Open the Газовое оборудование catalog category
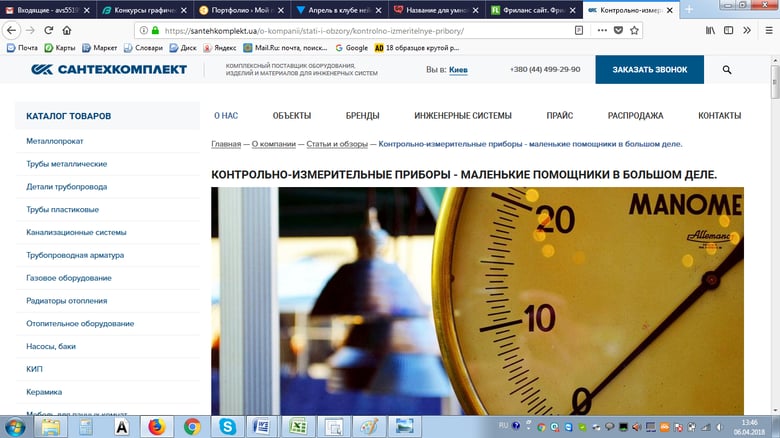Image resolution: width=780 pixels, height=438 pixels. [69, 278]
